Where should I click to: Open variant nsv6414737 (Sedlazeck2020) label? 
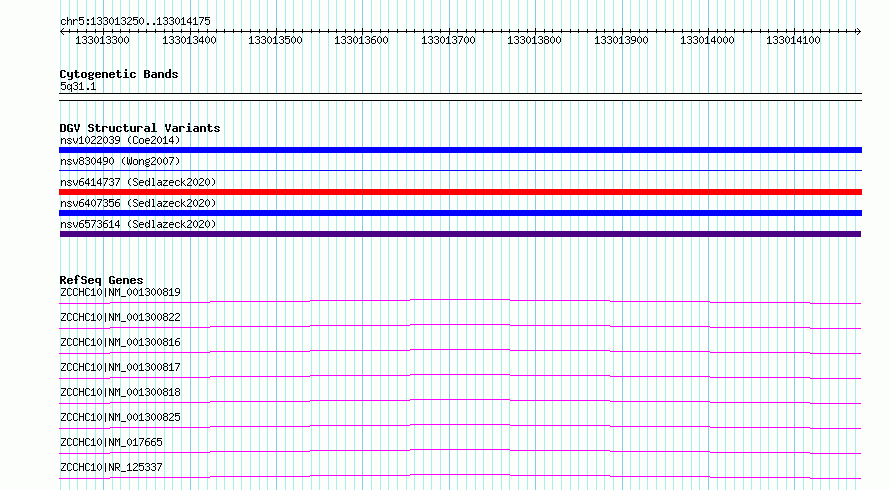pos(138,182)
